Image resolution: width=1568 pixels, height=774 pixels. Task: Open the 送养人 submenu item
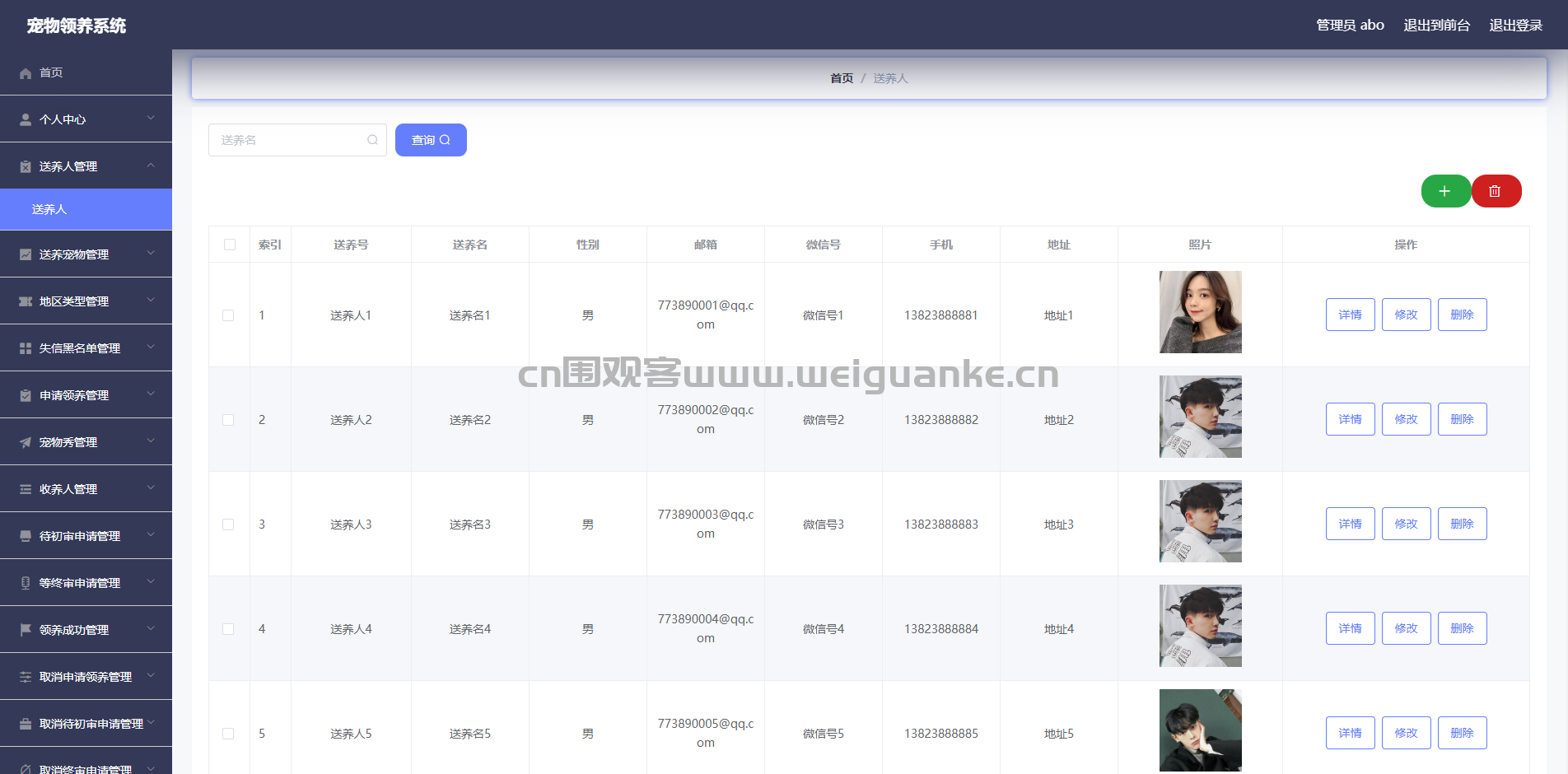coord(49,209)
